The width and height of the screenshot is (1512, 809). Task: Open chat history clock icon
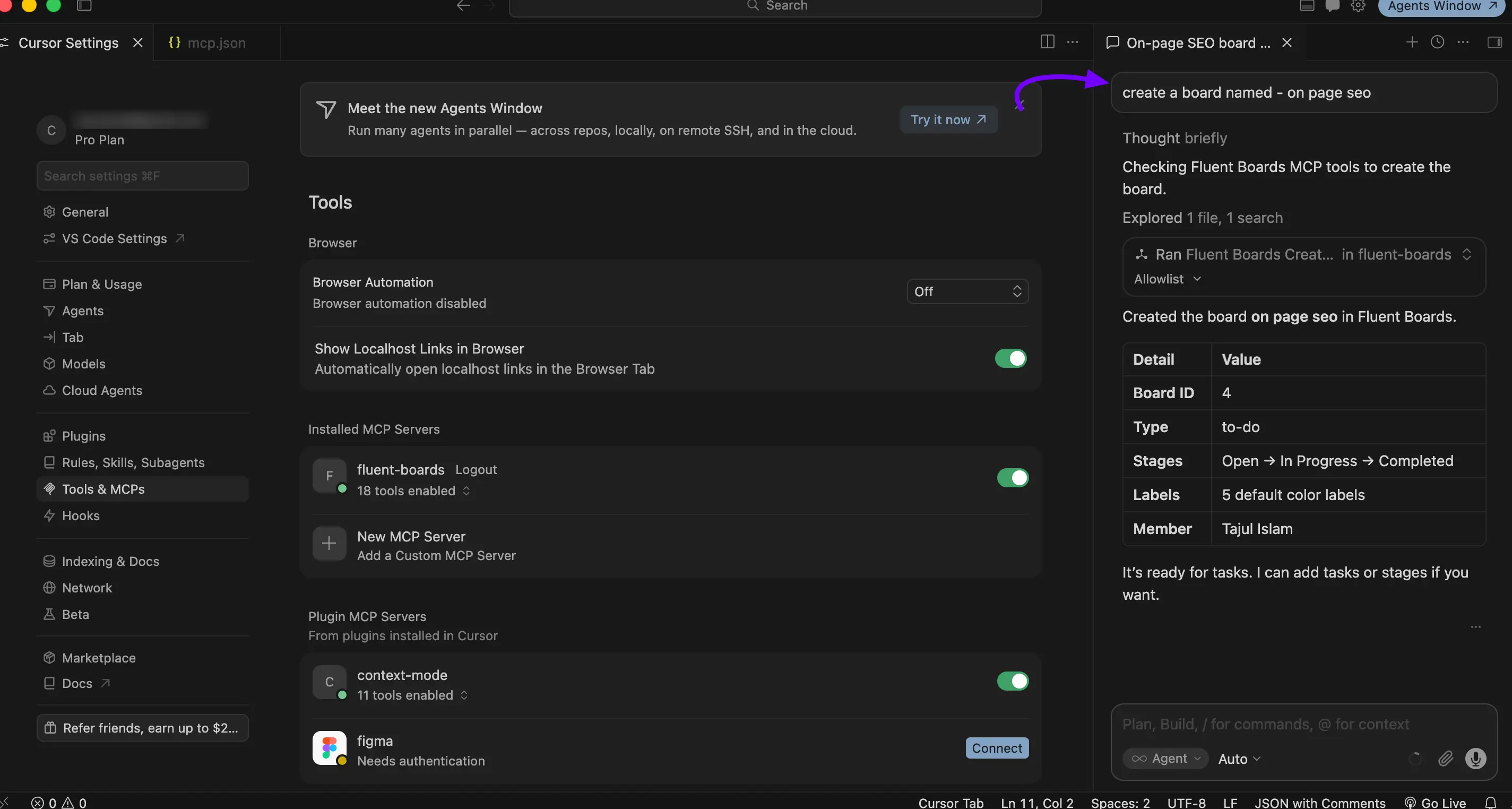pos(1438,42)
